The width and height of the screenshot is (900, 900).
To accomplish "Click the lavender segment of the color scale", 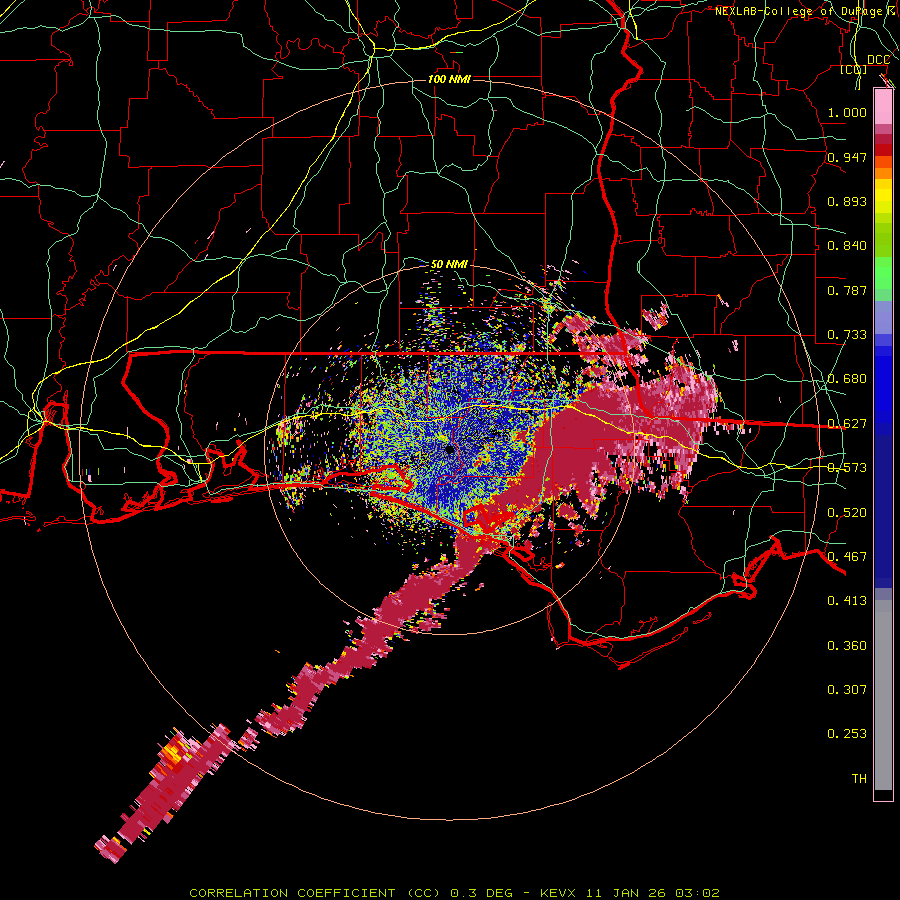I will 883,317.
